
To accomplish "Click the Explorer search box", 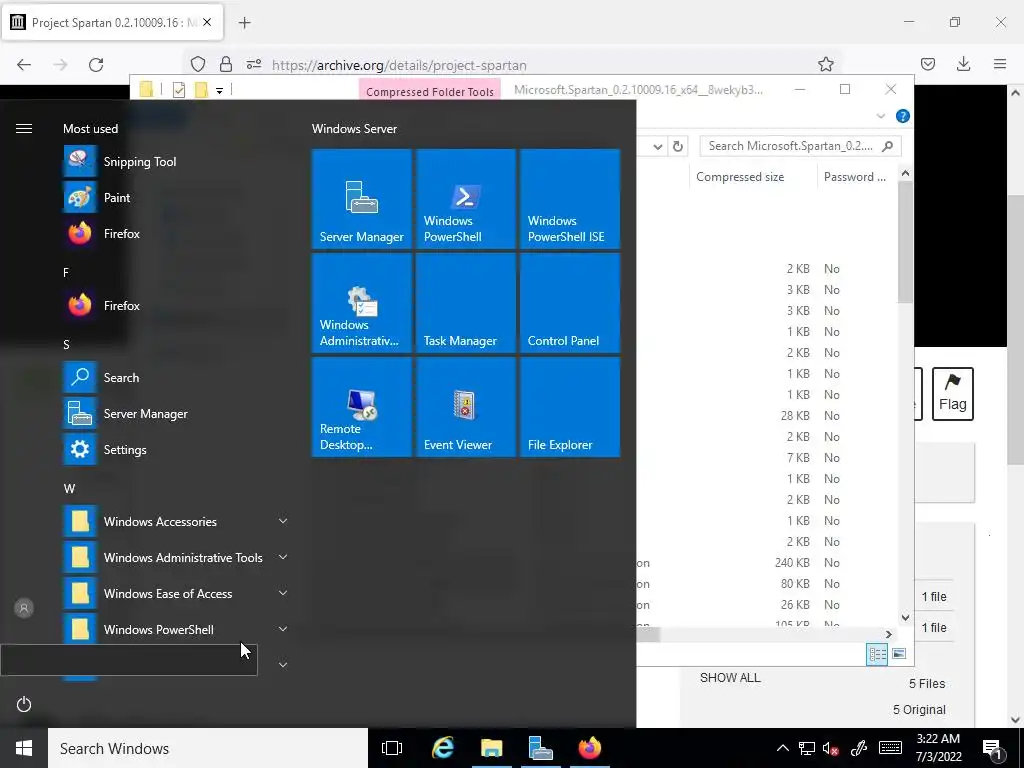I will click(800, 146).
